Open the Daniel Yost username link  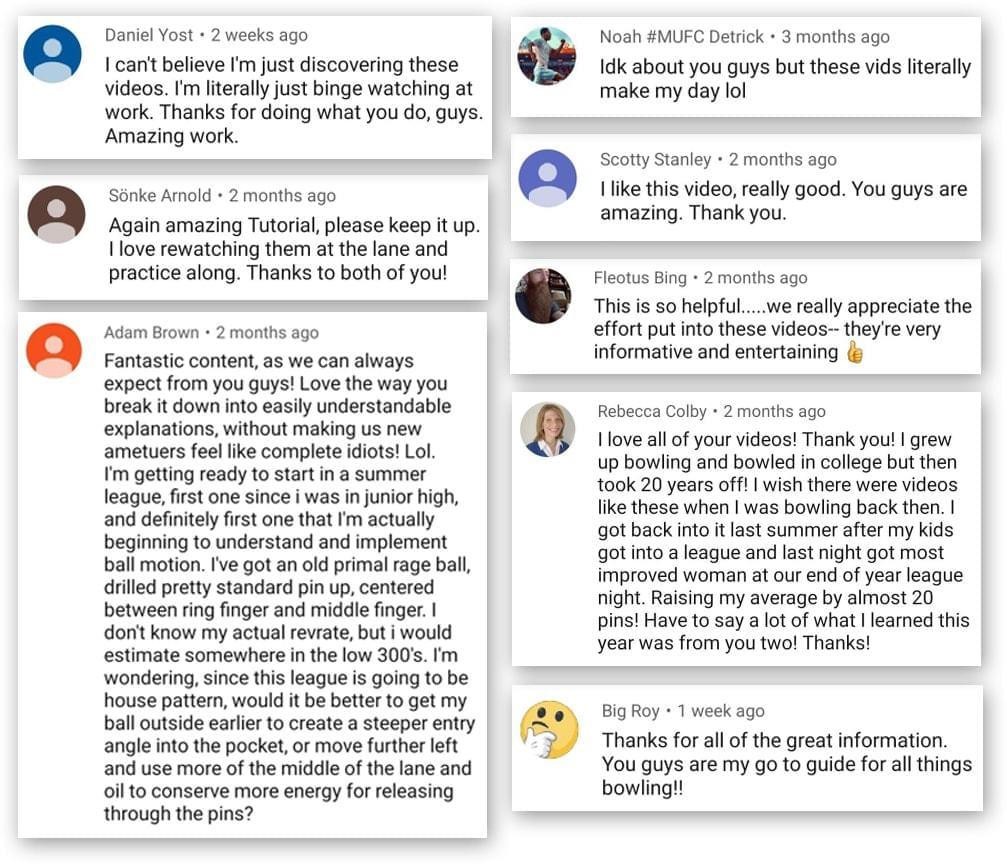point(148,35)
